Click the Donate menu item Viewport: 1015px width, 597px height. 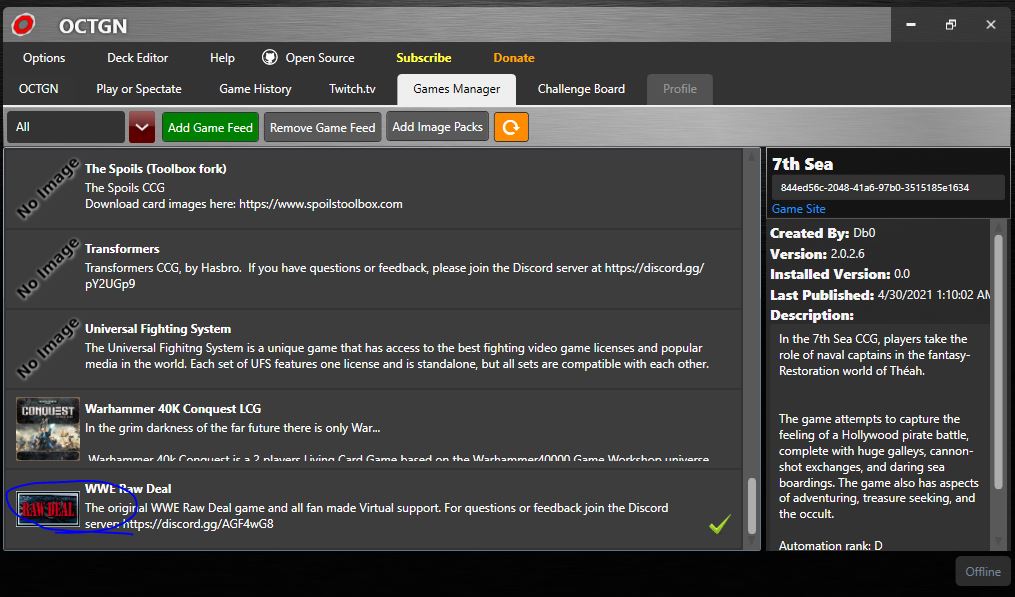(514, 58)
